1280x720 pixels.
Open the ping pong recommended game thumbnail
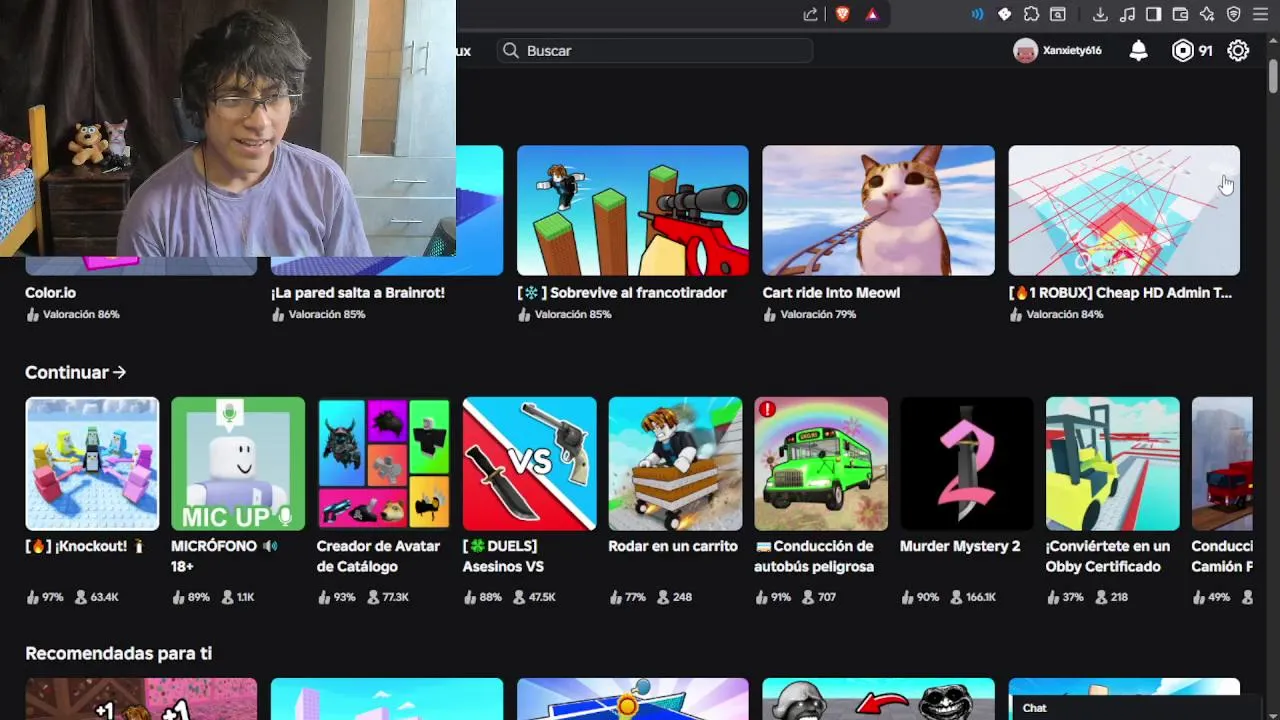point(632,699)
